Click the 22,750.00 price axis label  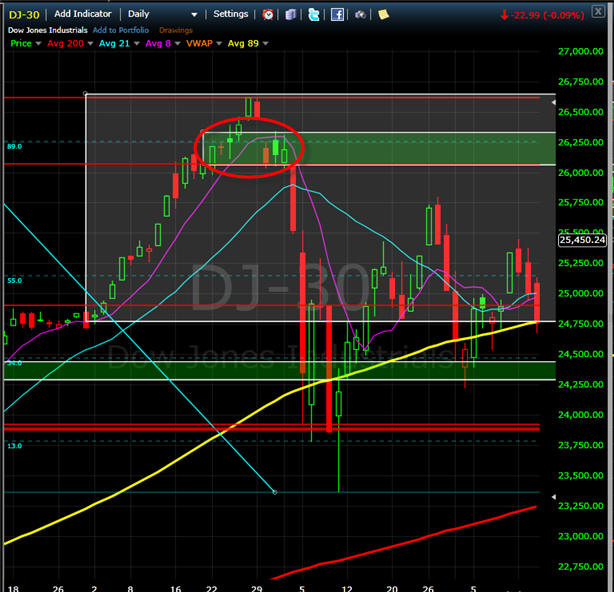point(580,567)
